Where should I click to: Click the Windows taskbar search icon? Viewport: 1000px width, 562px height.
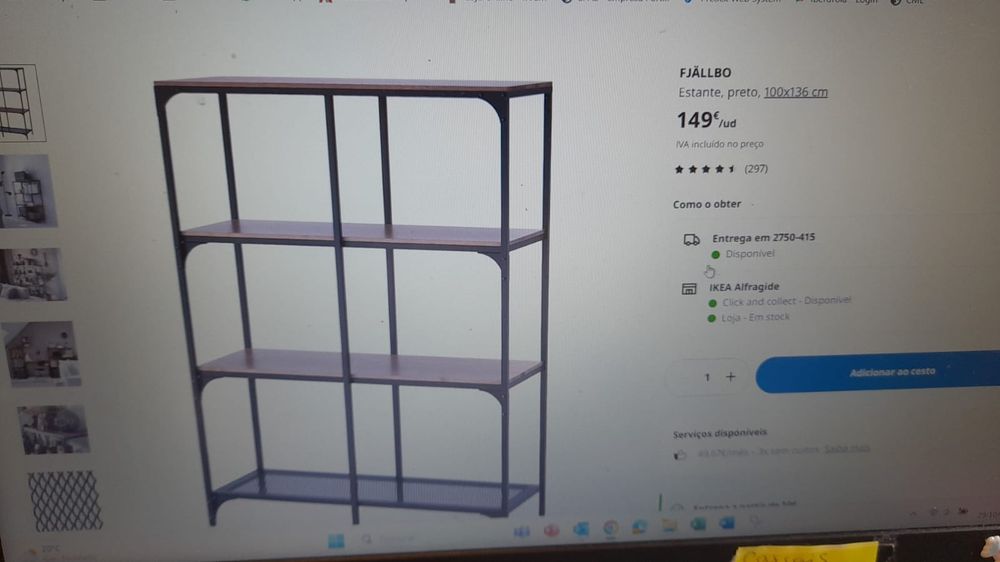tap(366, 540)
